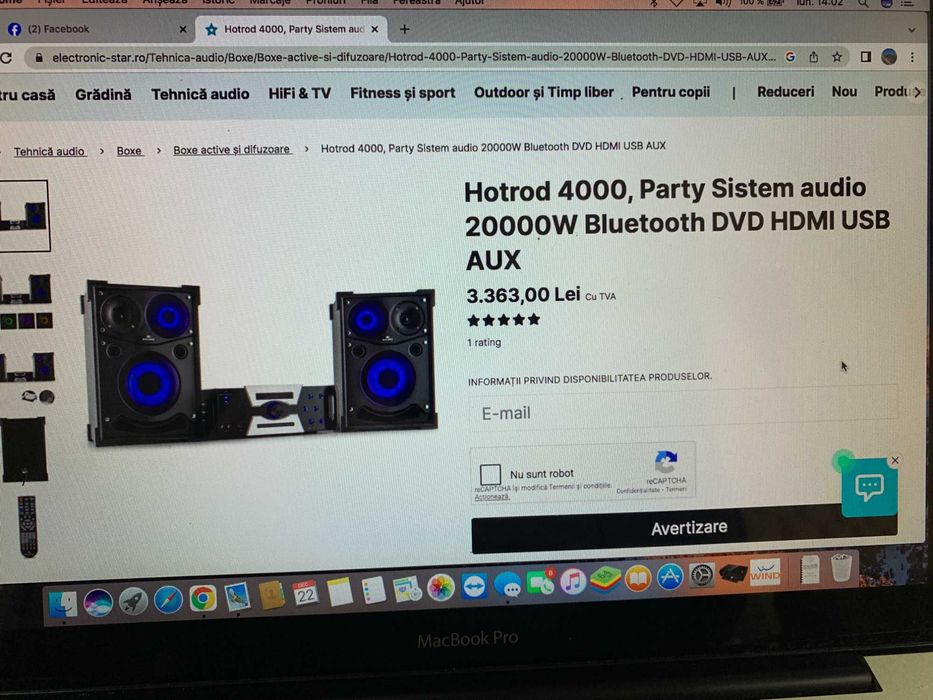This screenshot has height=700, width=933.
Task: Open Chrome's three-dot menu
Action: coord(912,57)
